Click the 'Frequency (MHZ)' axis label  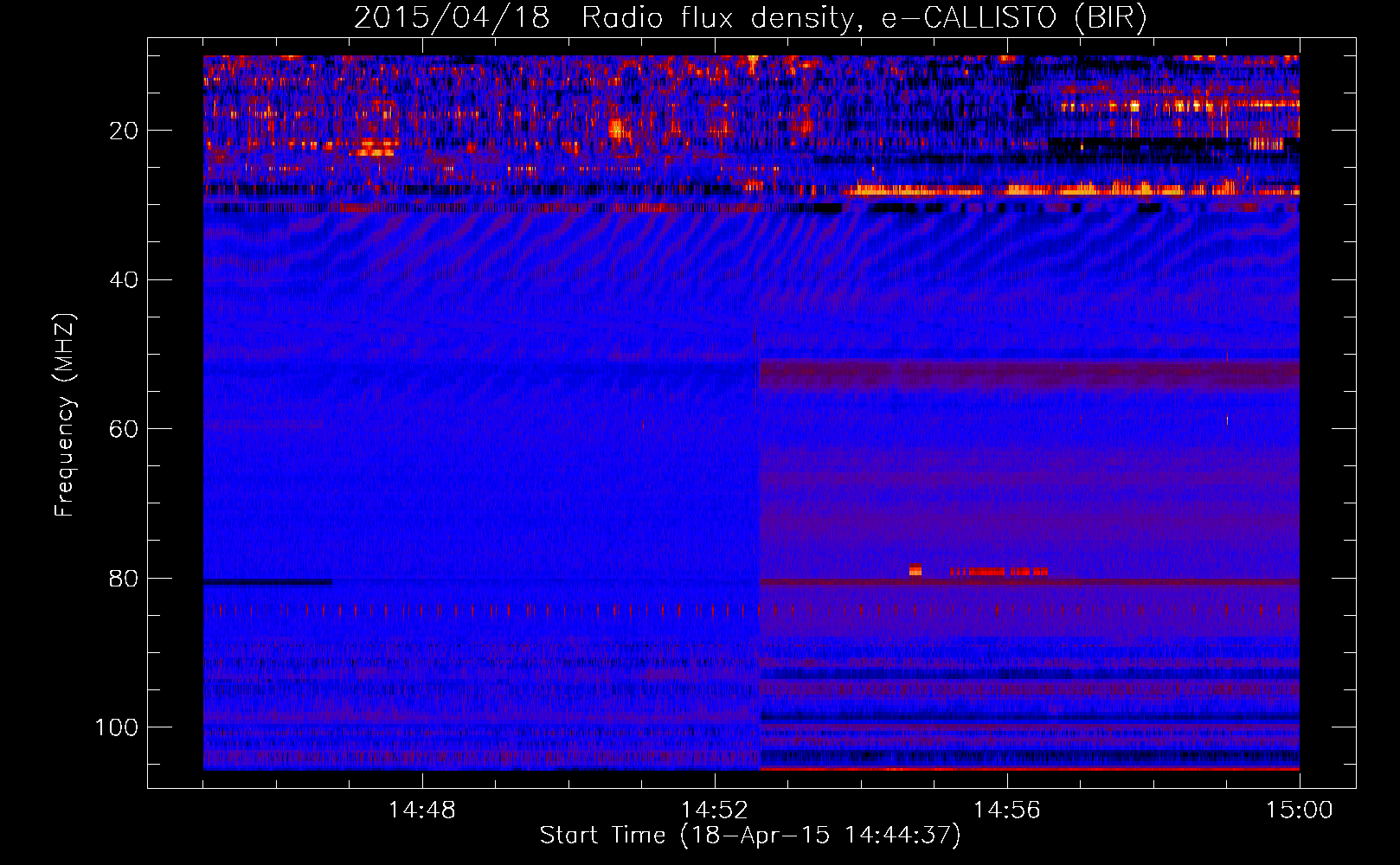[x=65, y=415]
